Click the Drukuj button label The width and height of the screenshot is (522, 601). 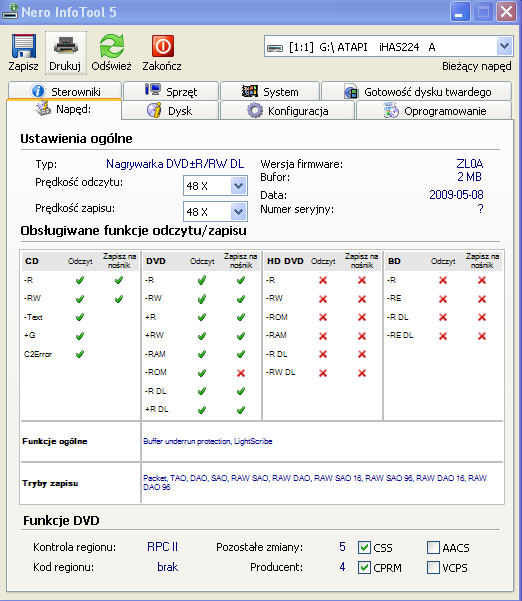click(65, 66)
